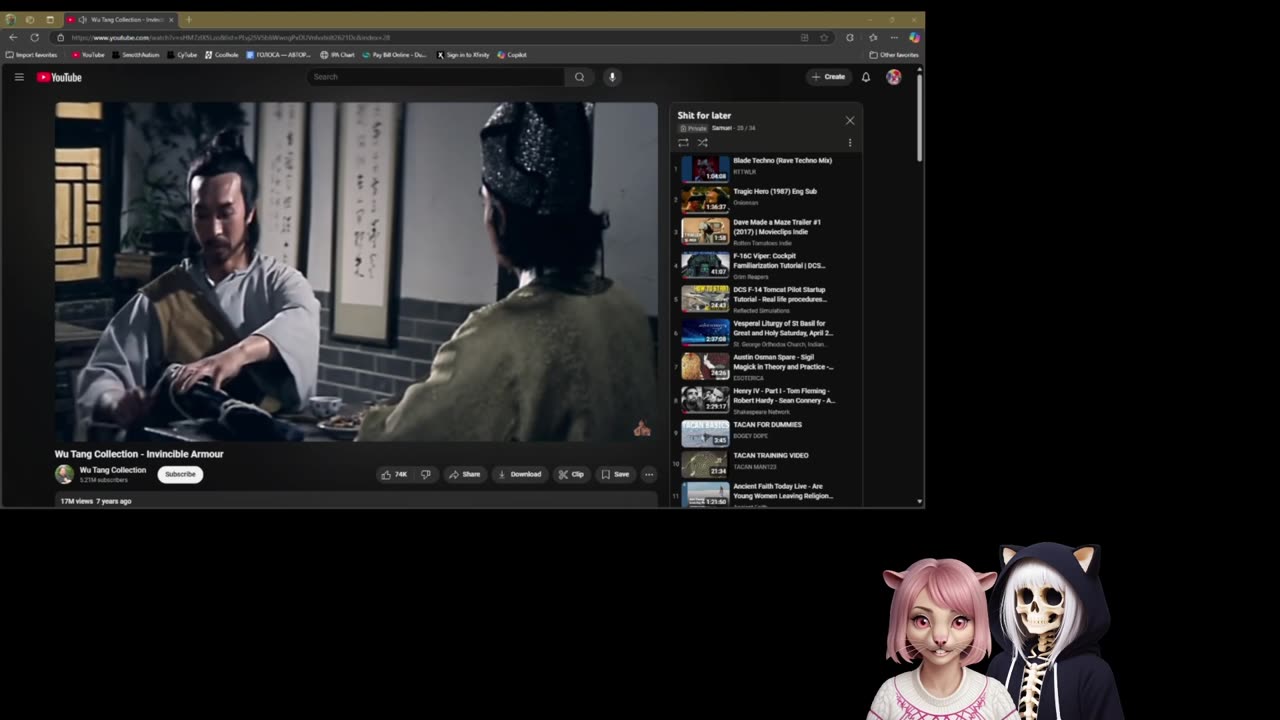Open the YouTube bookmark in favorites bar

tap(88, 55)
